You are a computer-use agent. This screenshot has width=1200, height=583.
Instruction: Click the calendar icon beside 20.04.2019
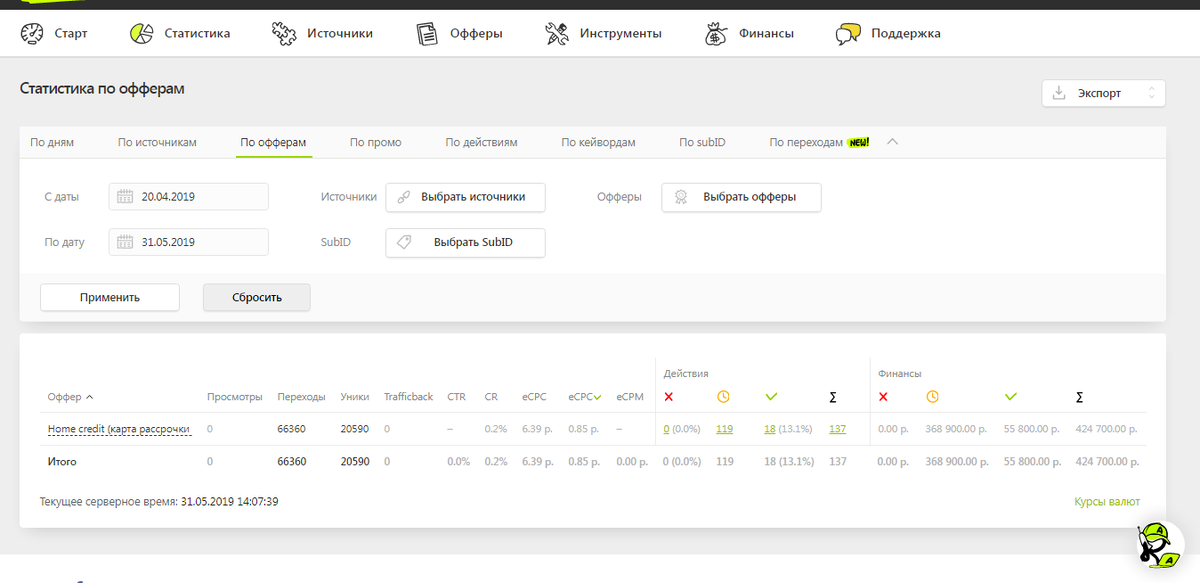click(125, 197)
